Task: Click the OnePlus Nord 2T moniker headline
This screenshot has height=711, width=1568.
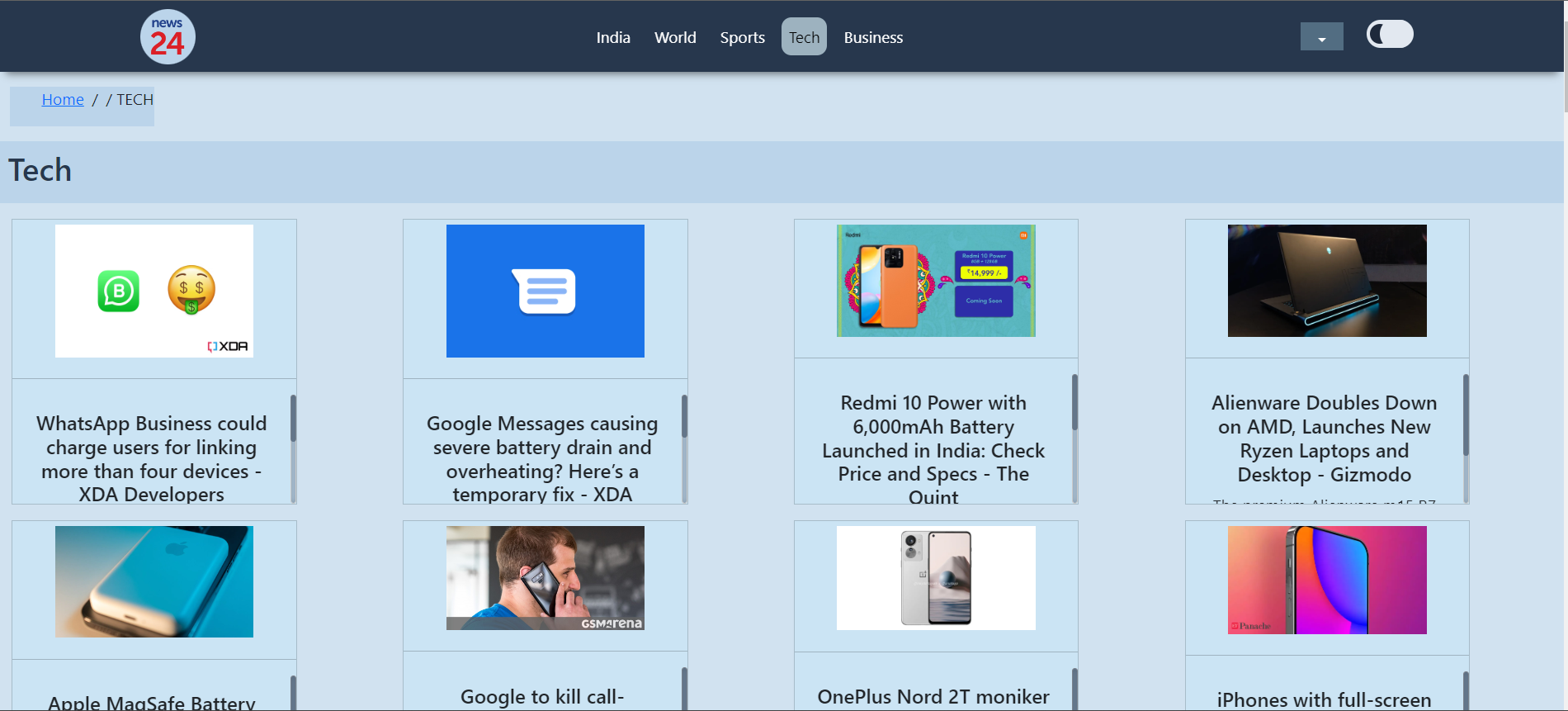Action: [x=933, y=697]
